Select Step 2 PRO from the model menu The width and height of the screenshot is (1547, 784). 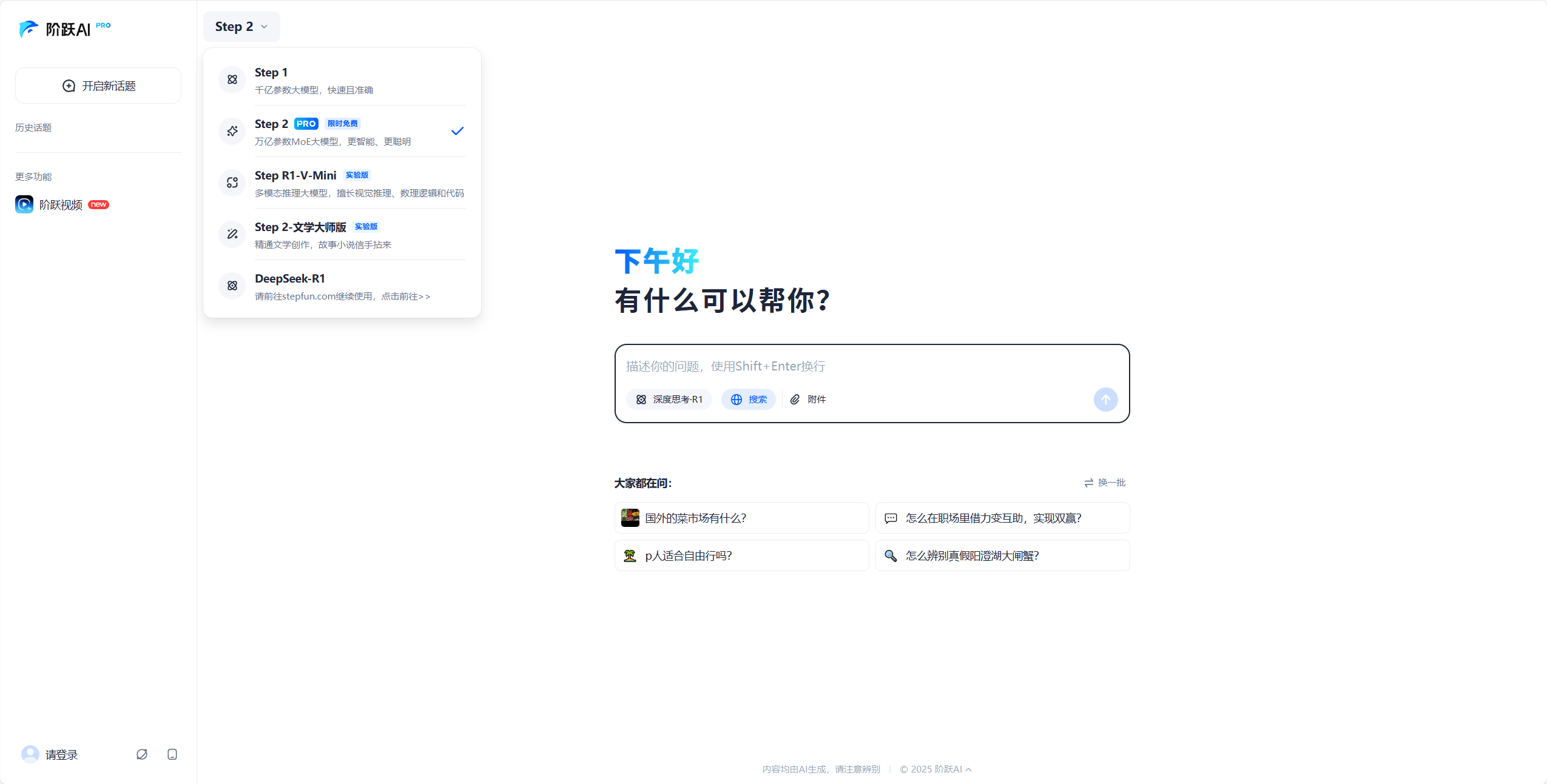(342, 131)
